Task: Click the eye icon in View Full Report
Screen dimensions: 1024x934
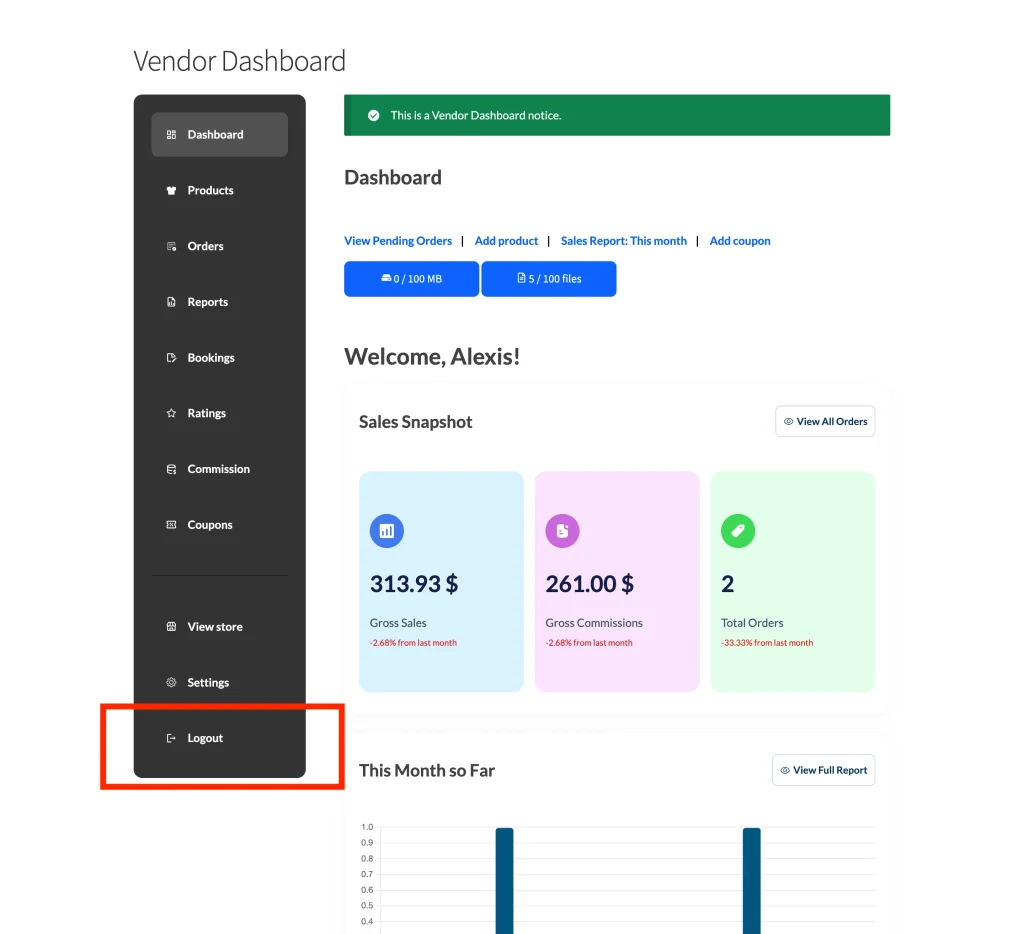Action: point(785,771)
